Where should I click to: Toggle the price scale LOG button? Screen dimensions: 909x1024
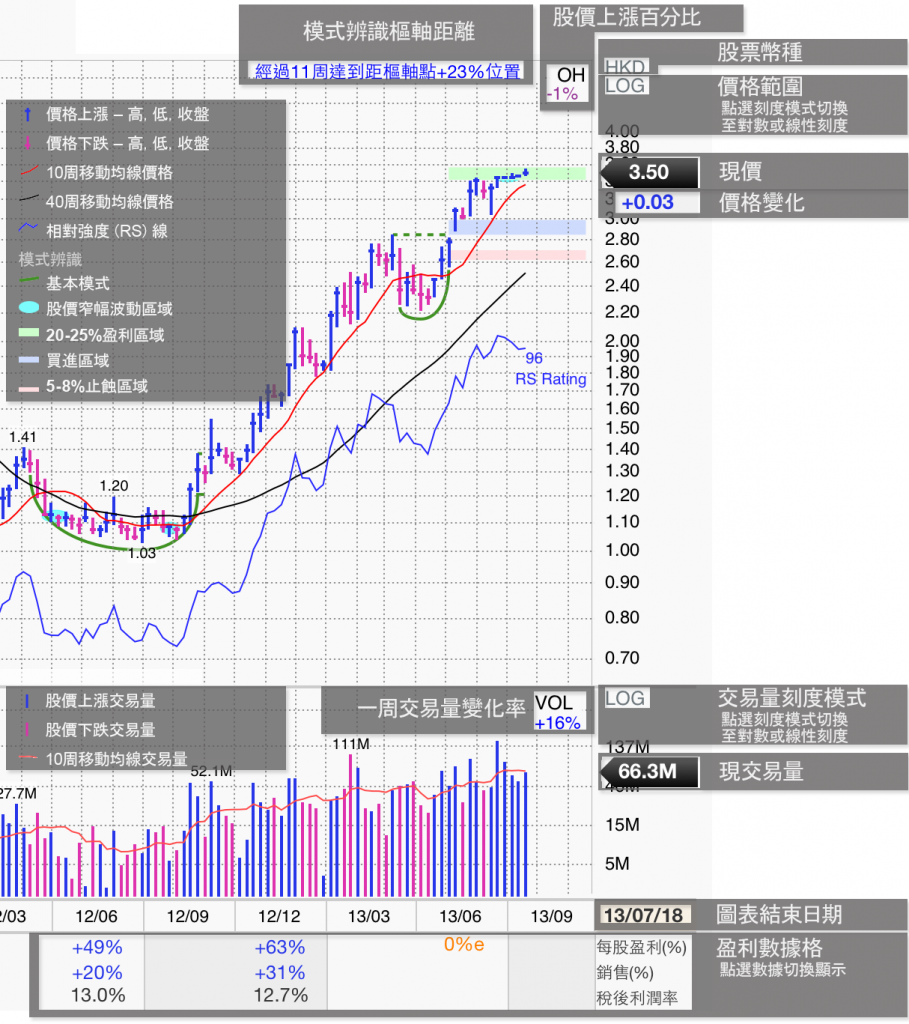tap(625, 86)
